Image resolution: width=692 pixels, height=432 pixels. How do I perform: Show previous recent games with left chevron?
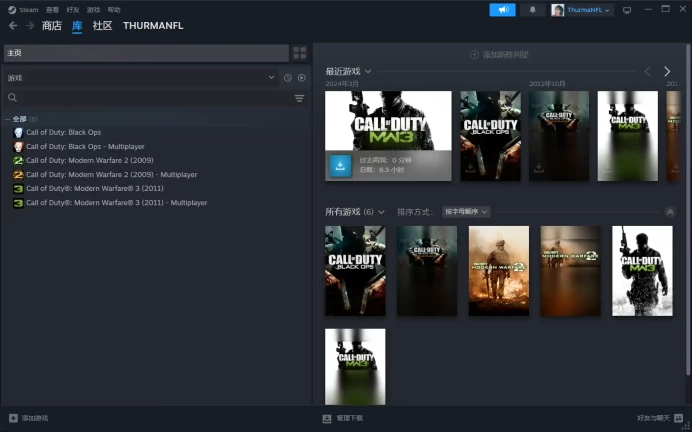click(647, 71)
